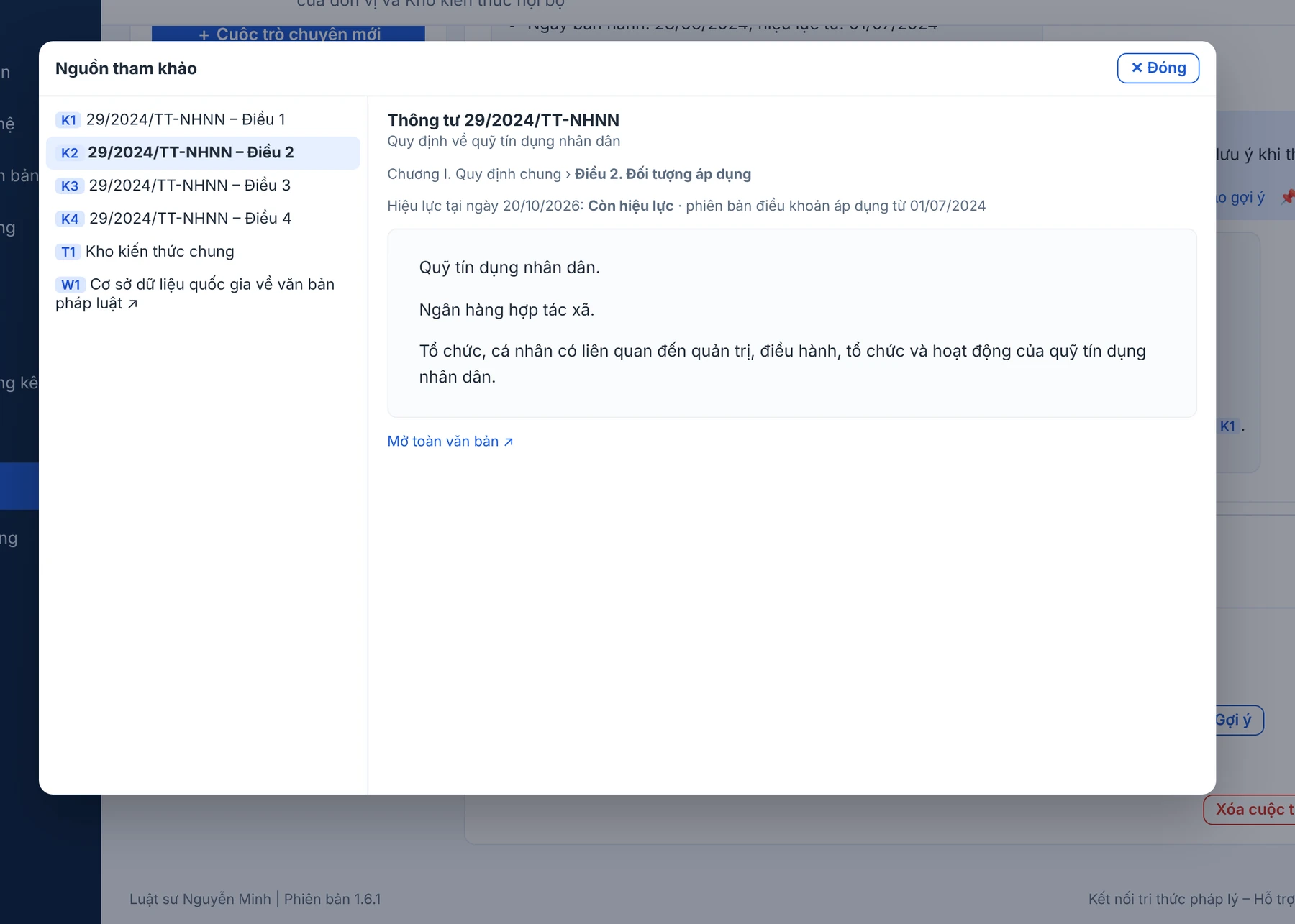Click the W1 web source badge
1295x924 pixels.
(71, 285)
